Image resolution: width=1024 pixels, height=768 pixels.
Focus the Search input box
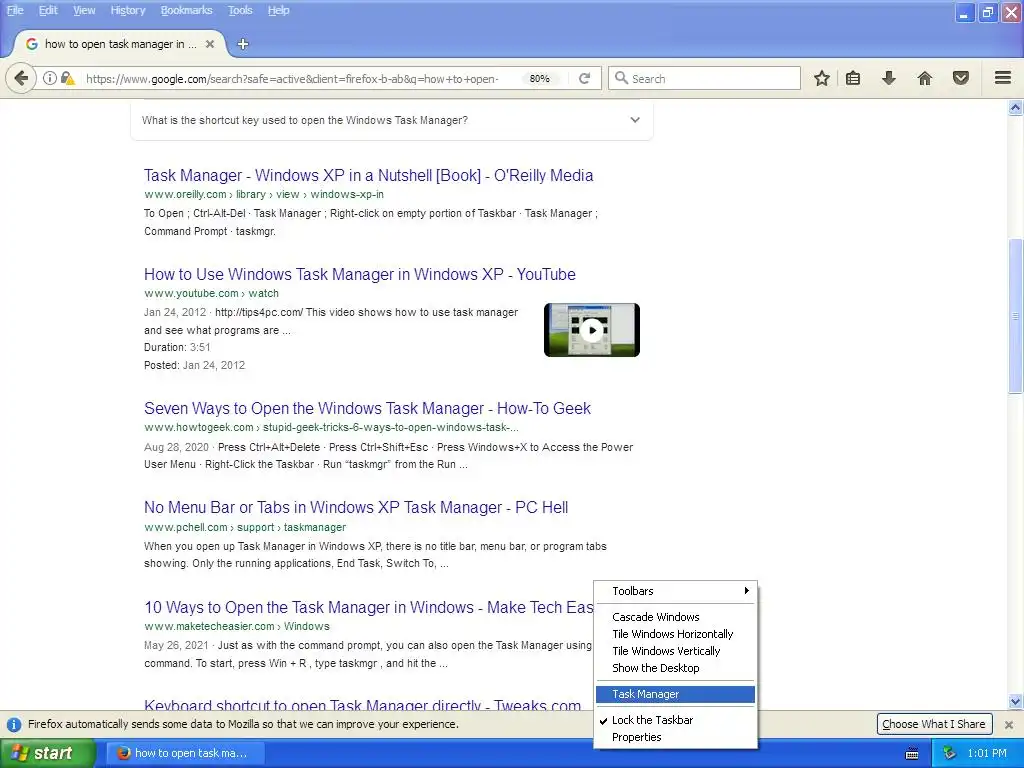[704, 78]
